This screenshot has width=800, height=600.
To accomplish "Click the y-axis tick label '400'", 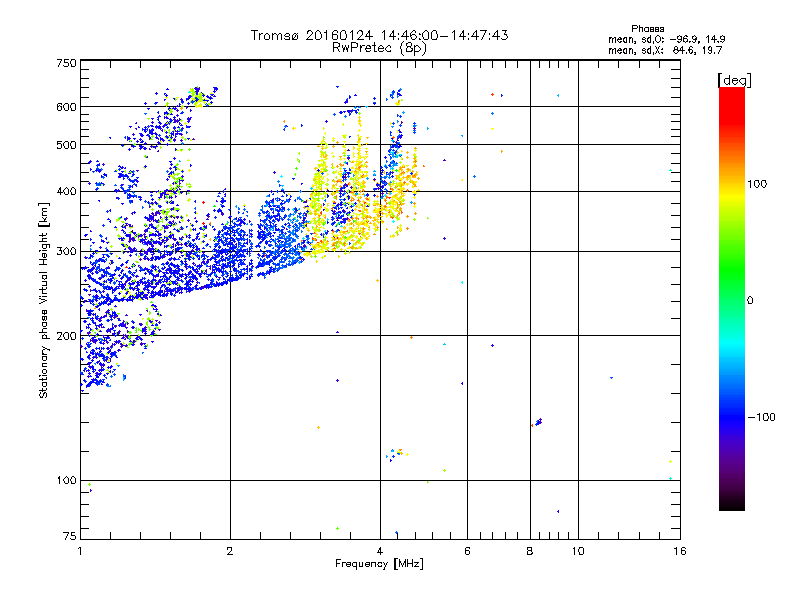I will pyautogui.click(x=66, y=192).
